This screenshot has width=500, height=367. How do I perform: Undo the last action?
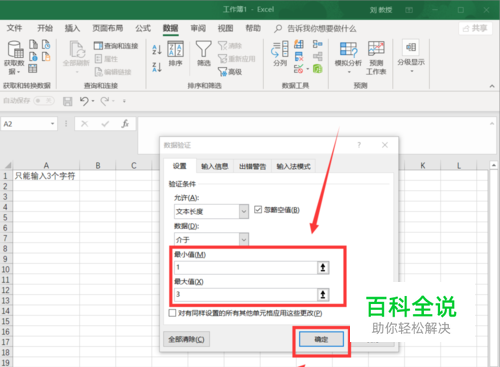point(84,101)
